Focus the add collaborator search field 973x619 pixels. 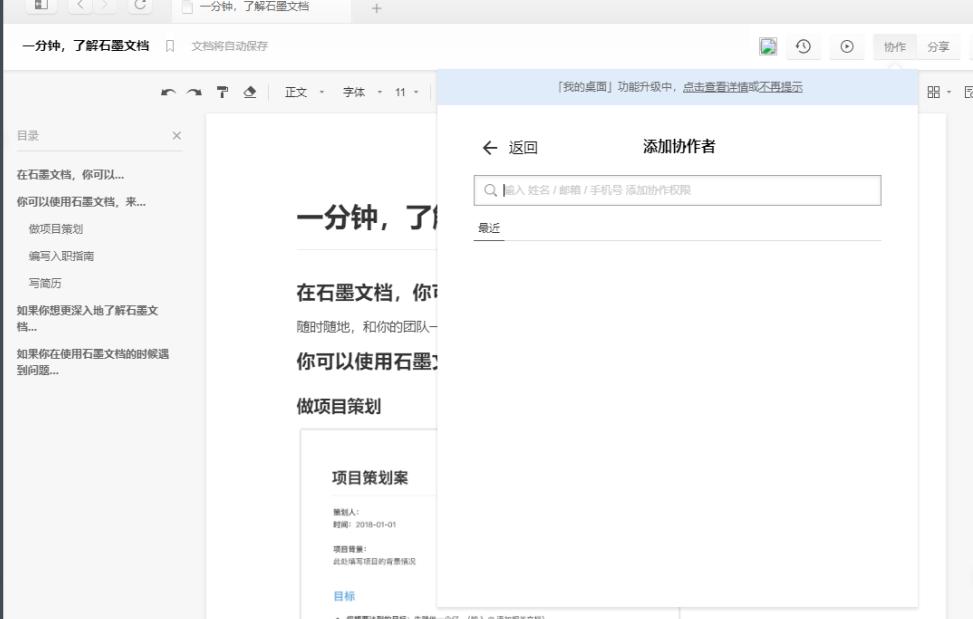pos(677,190)
